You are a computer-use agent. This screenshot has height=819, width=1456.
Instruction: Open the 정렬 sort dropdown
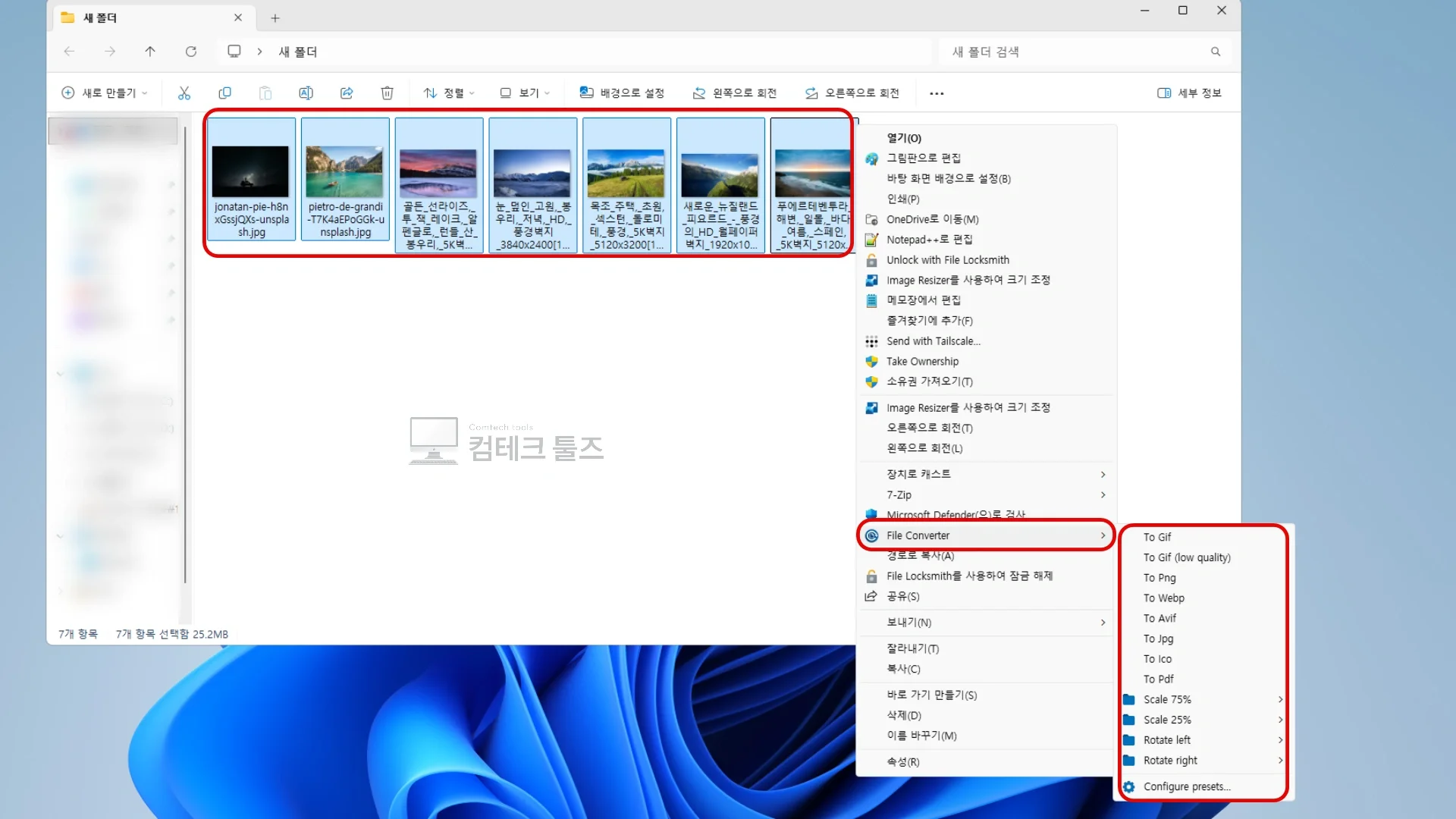449,93
